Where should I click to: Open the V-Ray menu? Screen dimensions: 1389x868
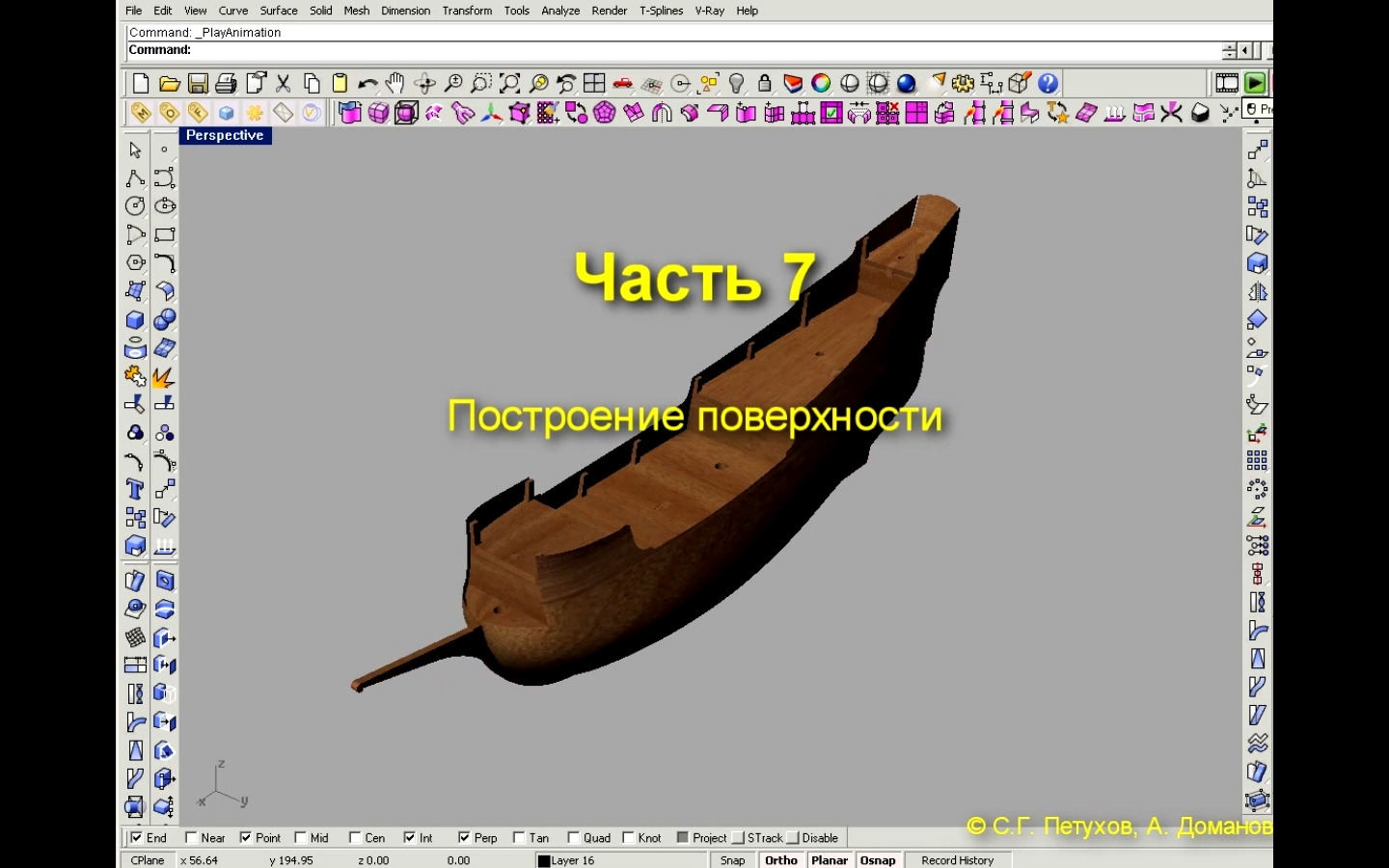[x=710, y=11]
